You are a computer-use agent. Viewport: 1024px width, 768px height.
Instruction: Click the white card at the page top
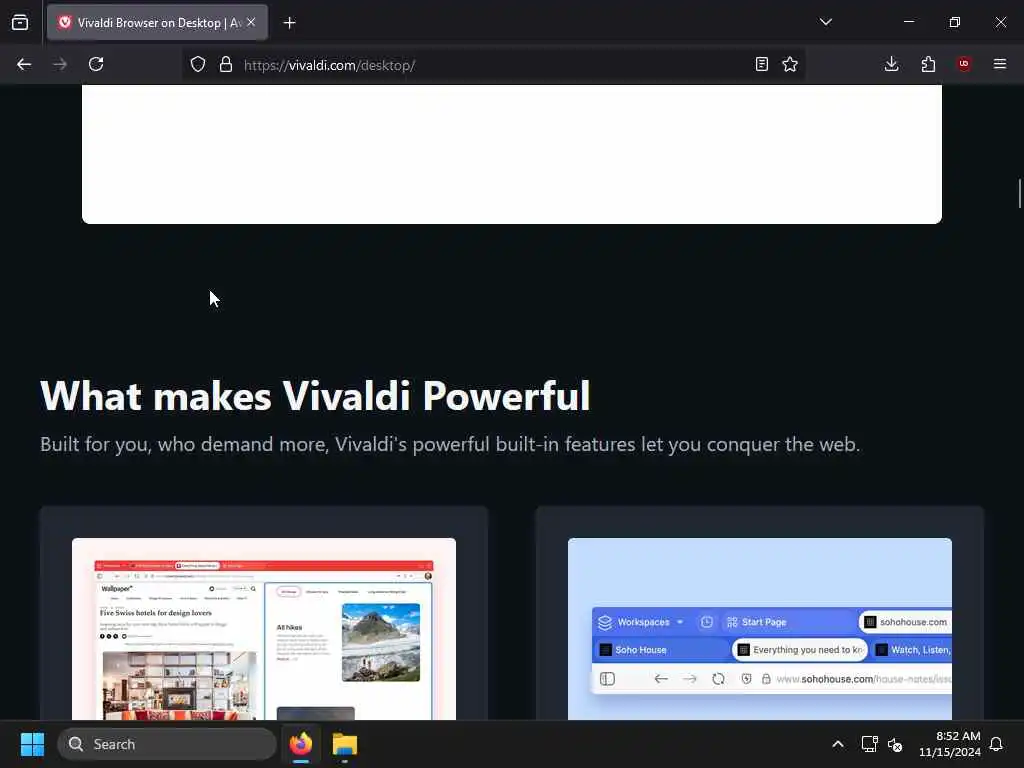point(512,154)
